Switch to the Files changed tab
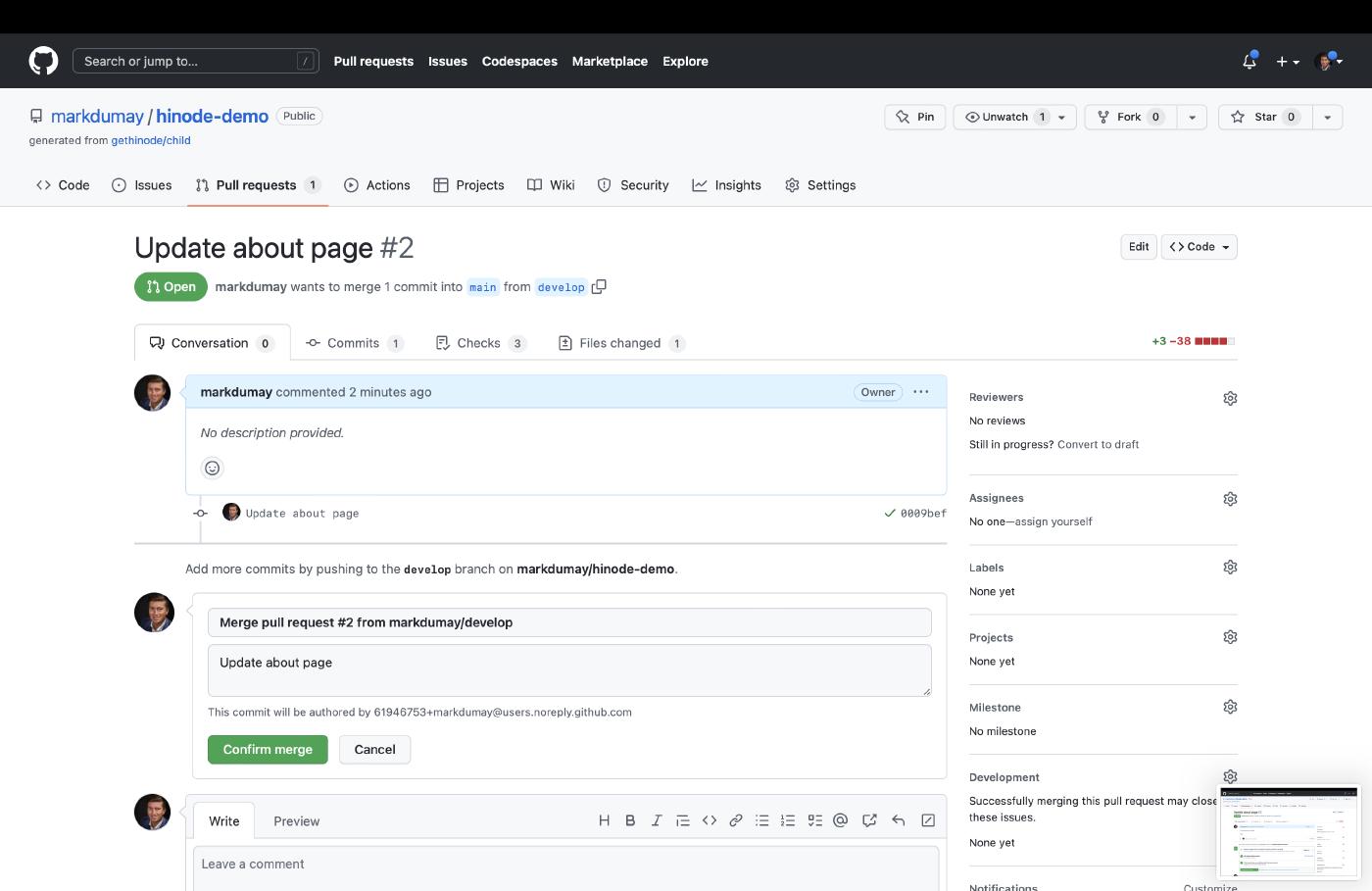Screen dimensions: 1372x891 621,343
